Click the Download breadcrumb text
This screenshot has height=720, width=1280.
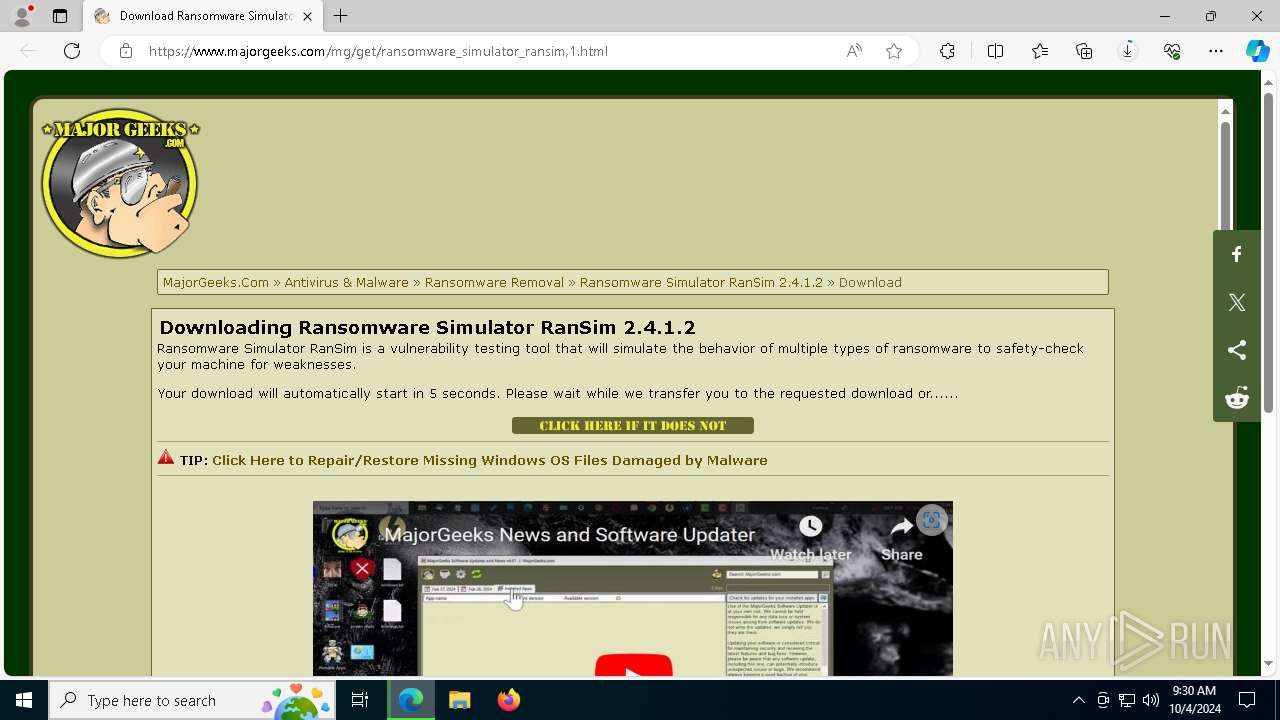point(870,282)
